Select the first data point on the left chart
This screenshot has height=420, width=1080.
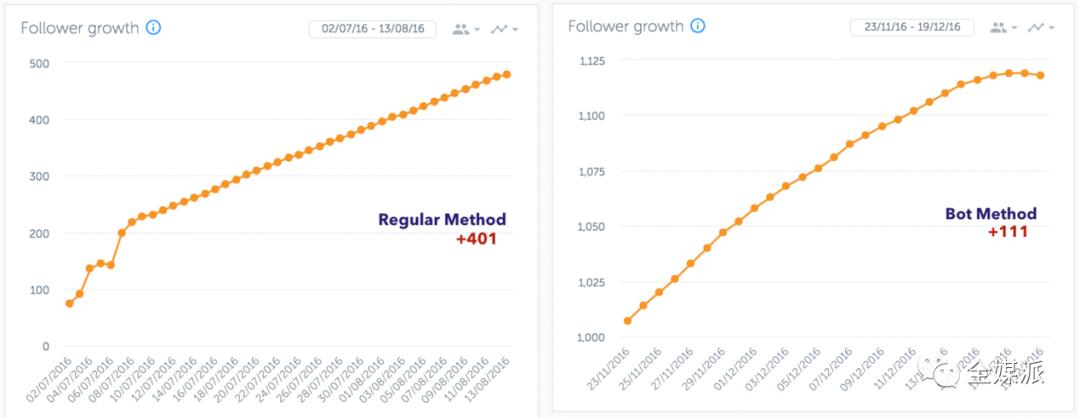click(69, 303)
